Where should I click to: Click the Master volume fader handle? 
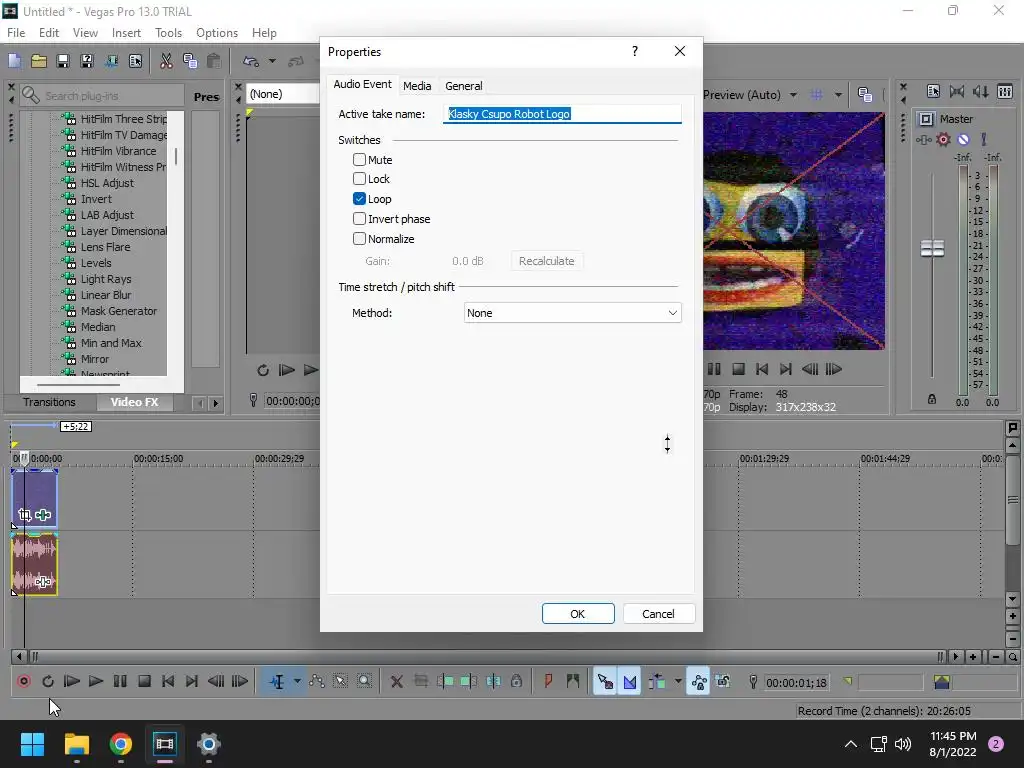pyautogui.click(x=932, y=248)
